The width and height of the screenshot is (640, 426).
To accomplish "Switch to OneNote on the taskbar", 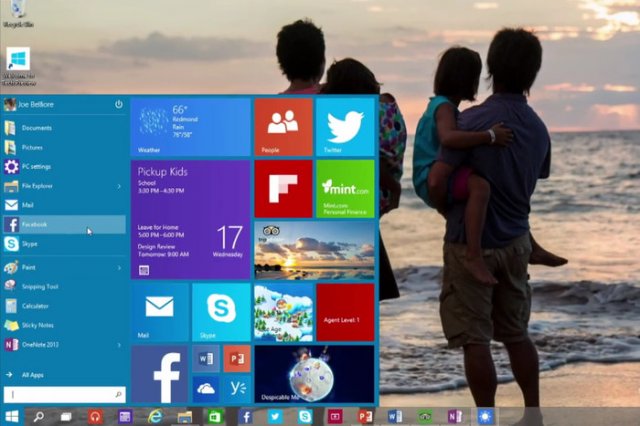I will [455, 417].
